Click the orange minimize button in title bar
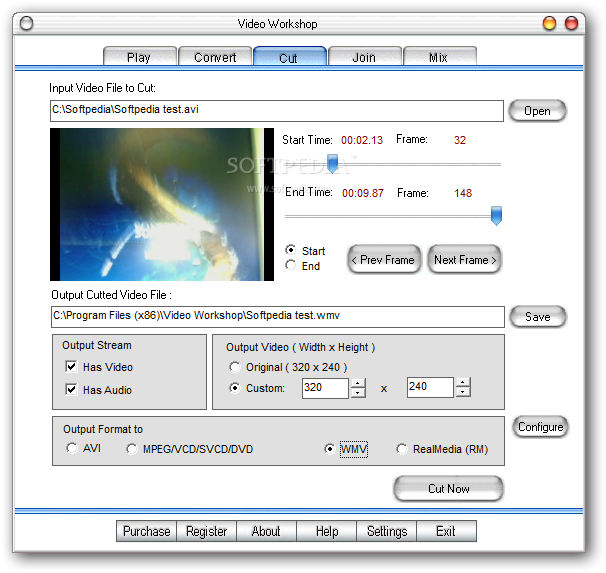 pos(549,23)
